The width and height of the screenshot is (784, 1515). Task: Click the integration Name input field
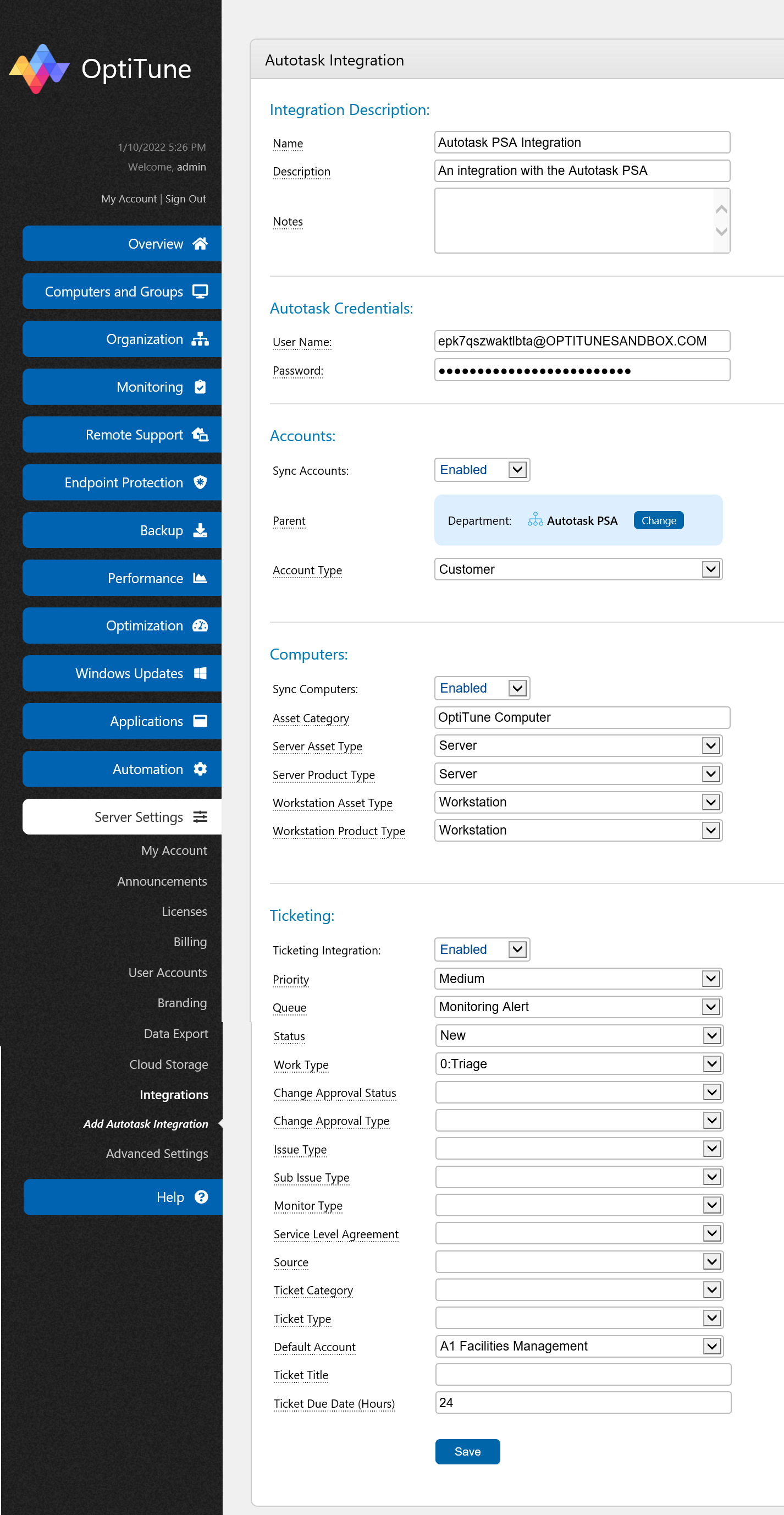(582, 142)
